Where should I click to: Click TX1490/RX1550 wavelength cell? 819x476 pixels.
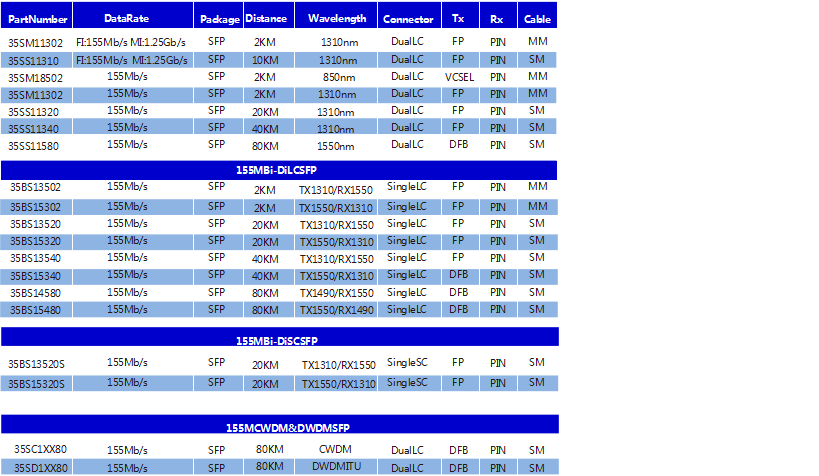click(x=336, y=293)
